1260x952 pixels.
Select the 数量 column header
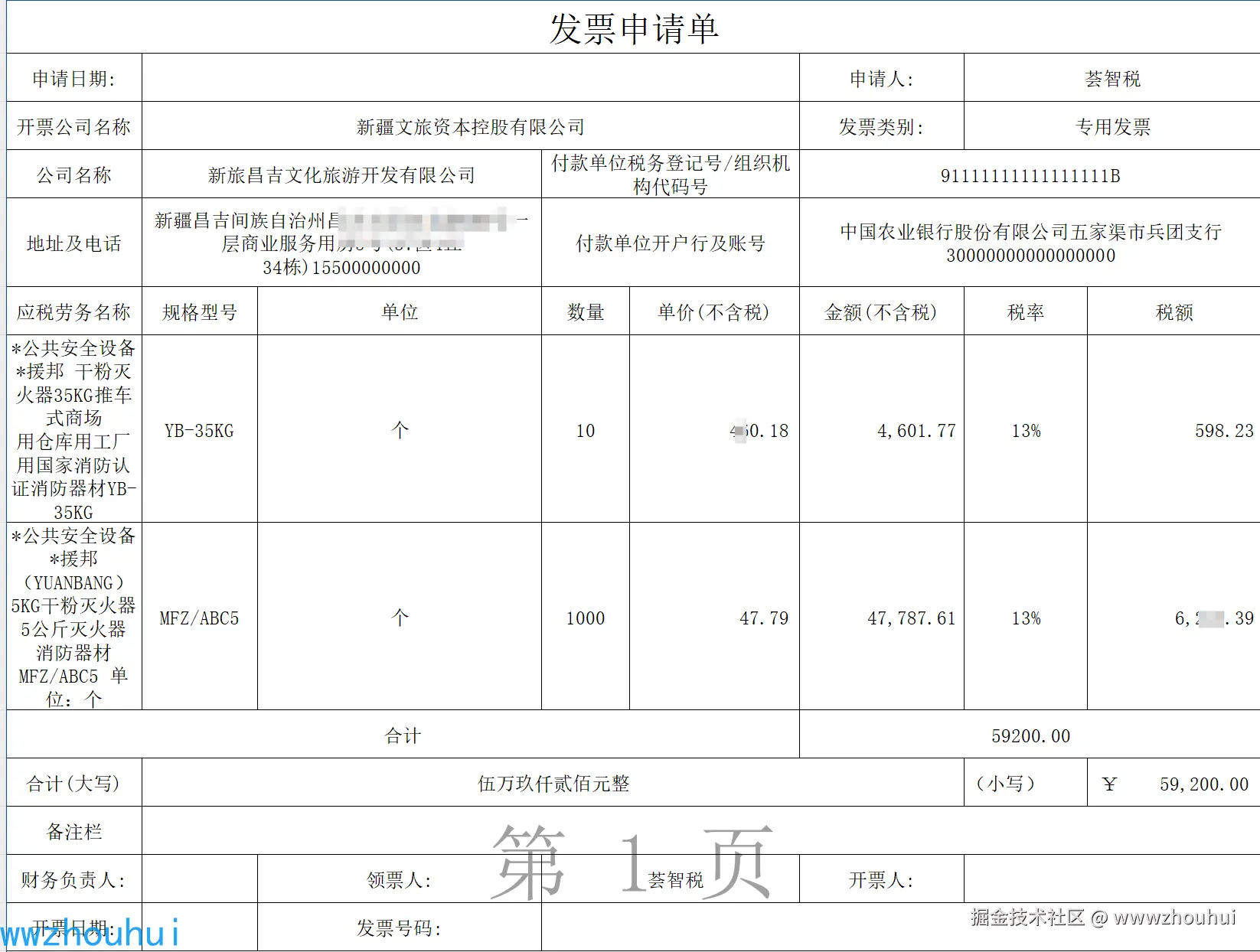tap(586, 311)
